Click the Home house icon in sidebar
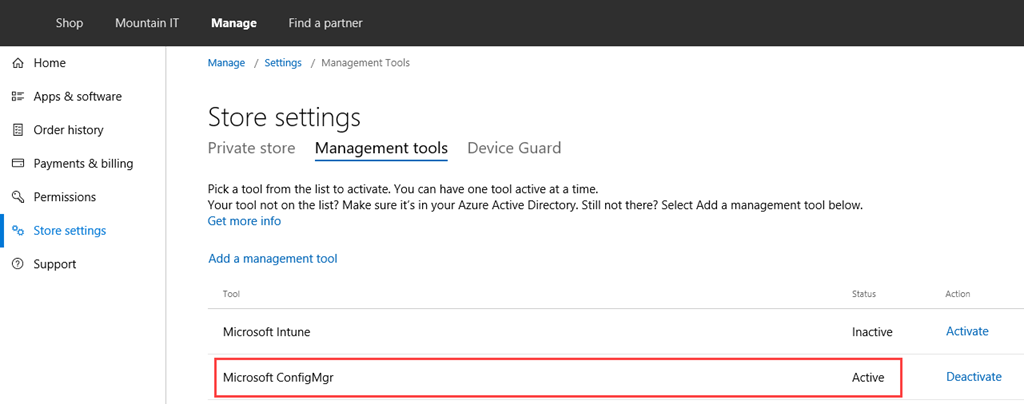The width and height of the screenshot is (1024, 404). pos(17,63)
